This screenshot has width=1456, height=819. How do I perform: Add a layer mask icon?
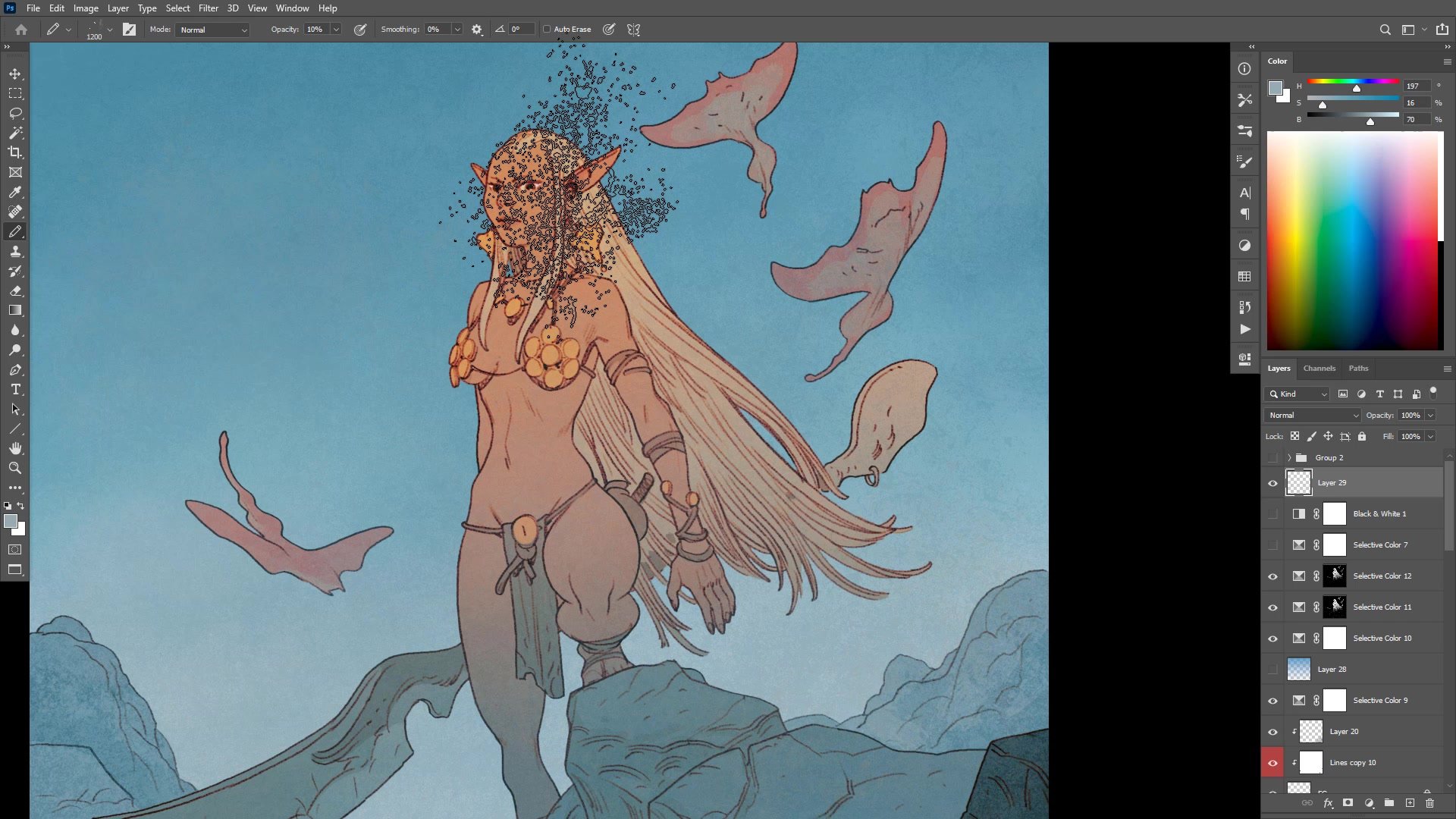[x=1348, y=802]
